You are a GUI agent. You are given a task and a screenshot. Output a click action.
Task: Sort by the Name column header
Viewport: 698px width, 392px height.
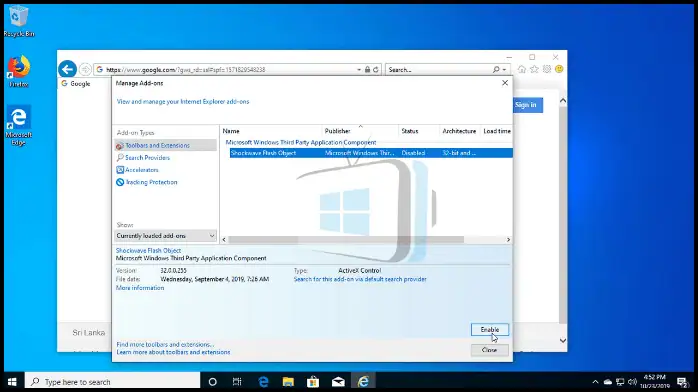coord(271,131)
